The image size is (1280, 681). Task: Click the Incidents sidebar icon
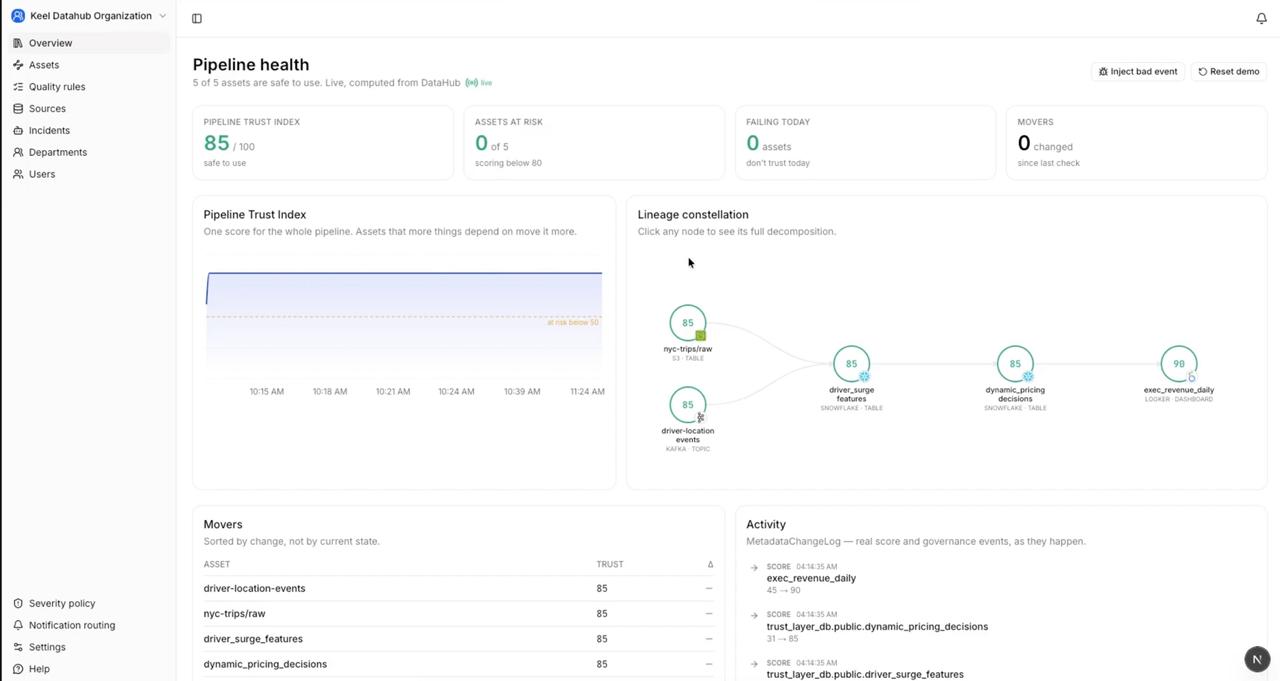pyautogui.click(x=18, y=130)
